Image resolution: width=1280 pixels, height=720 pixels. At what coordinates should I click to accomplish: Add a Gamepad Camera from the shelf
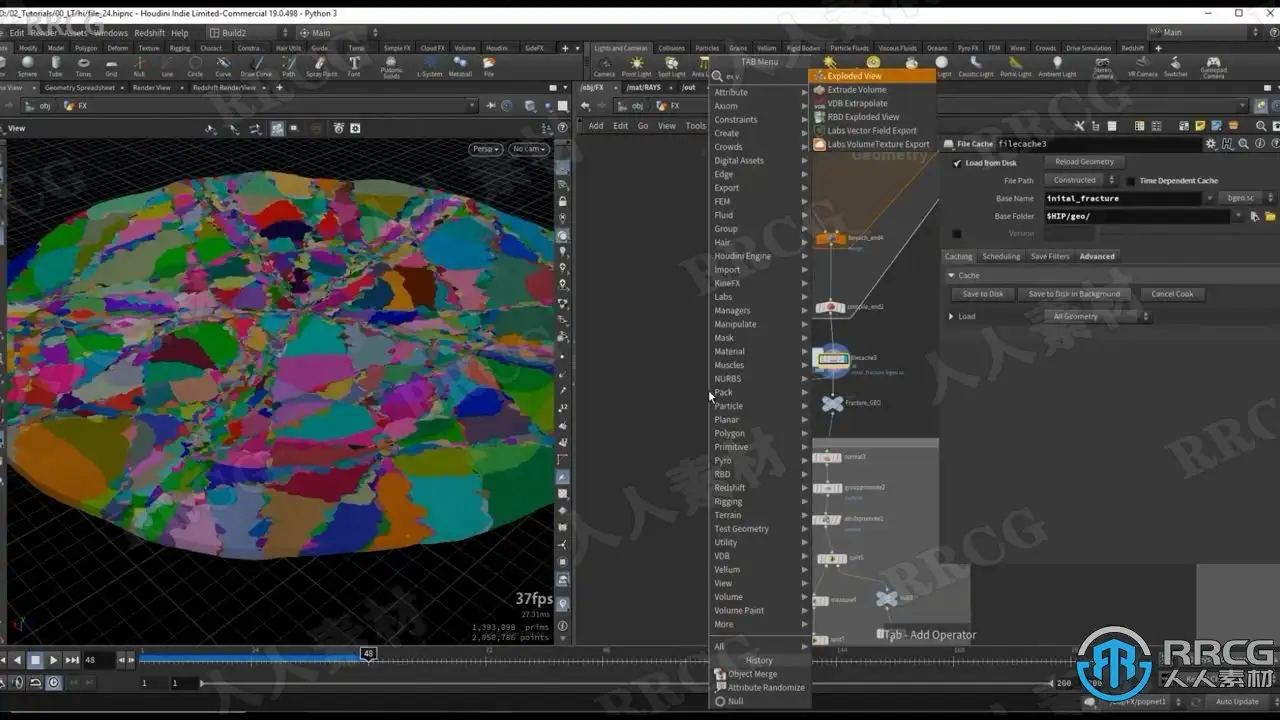pyautogui.click(x=1213, y=67)
